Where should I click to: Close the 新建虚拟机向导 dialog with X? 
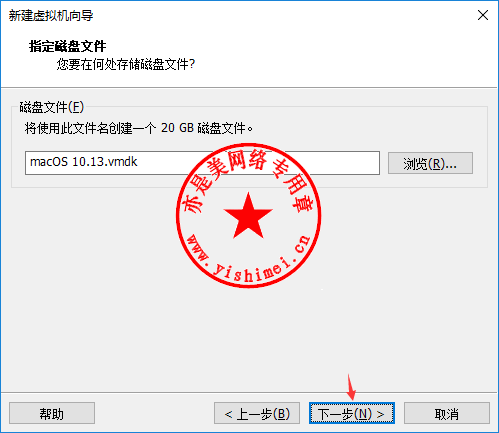point(483,15)
